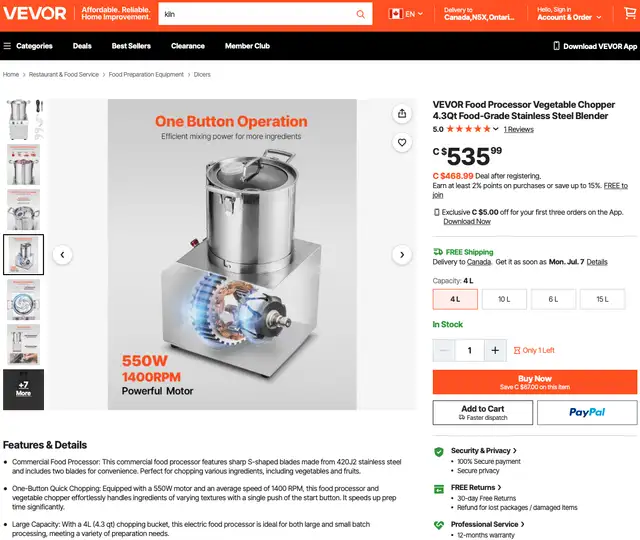Increase quantity with the plus stepper
The height and width of the screenshot is (540, 640).
pyautogui.click(x=495, y=350)
